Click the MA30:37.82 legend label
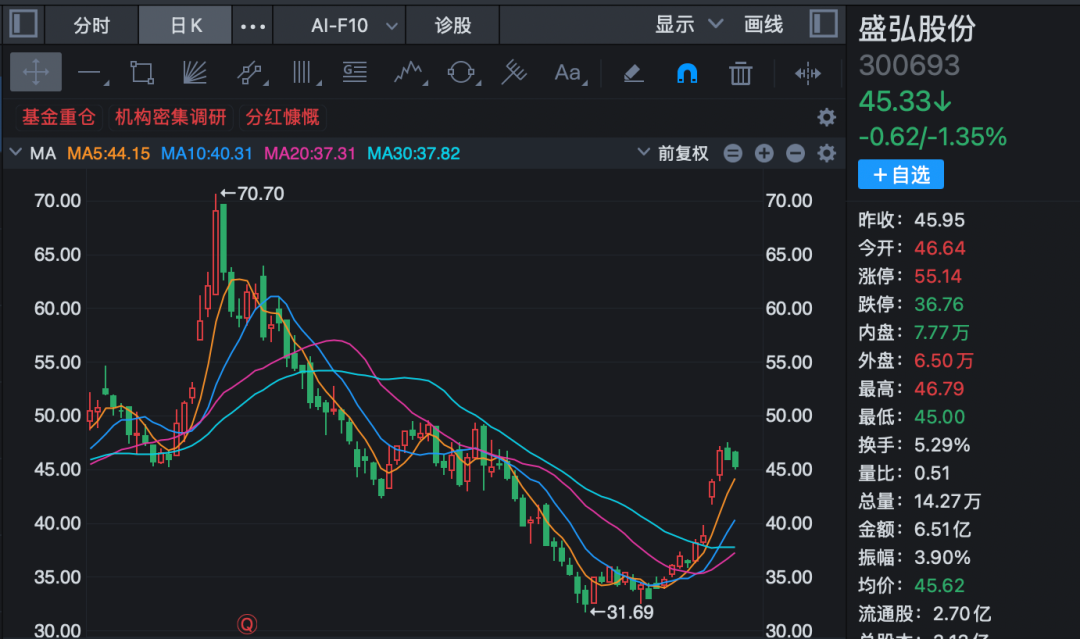 pos(413,154)
